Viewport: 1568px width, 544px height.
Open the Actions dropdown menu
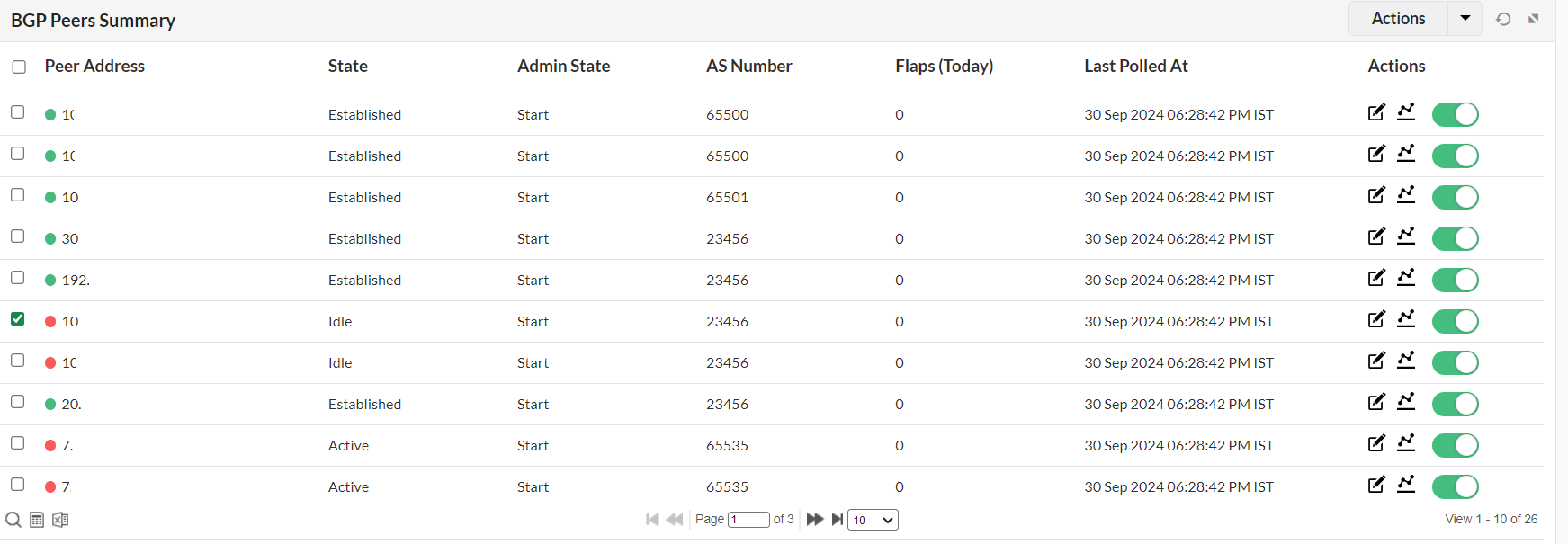point(1465,18)
